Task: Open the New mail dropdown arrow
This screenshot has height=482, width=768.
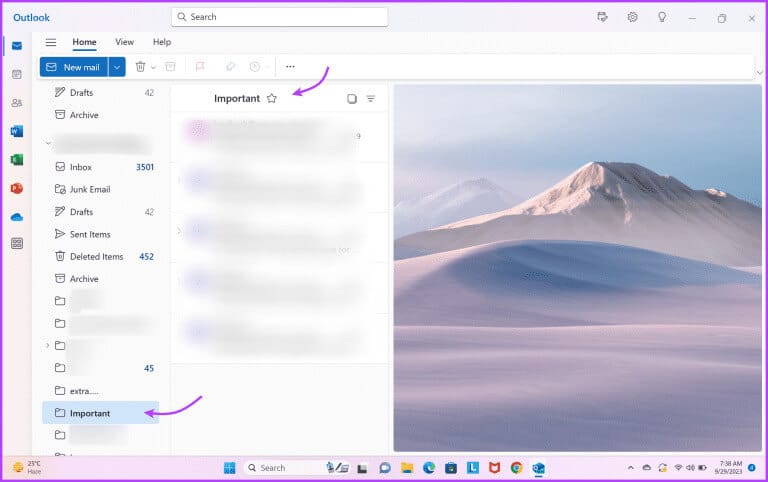Action: (117, 67)
